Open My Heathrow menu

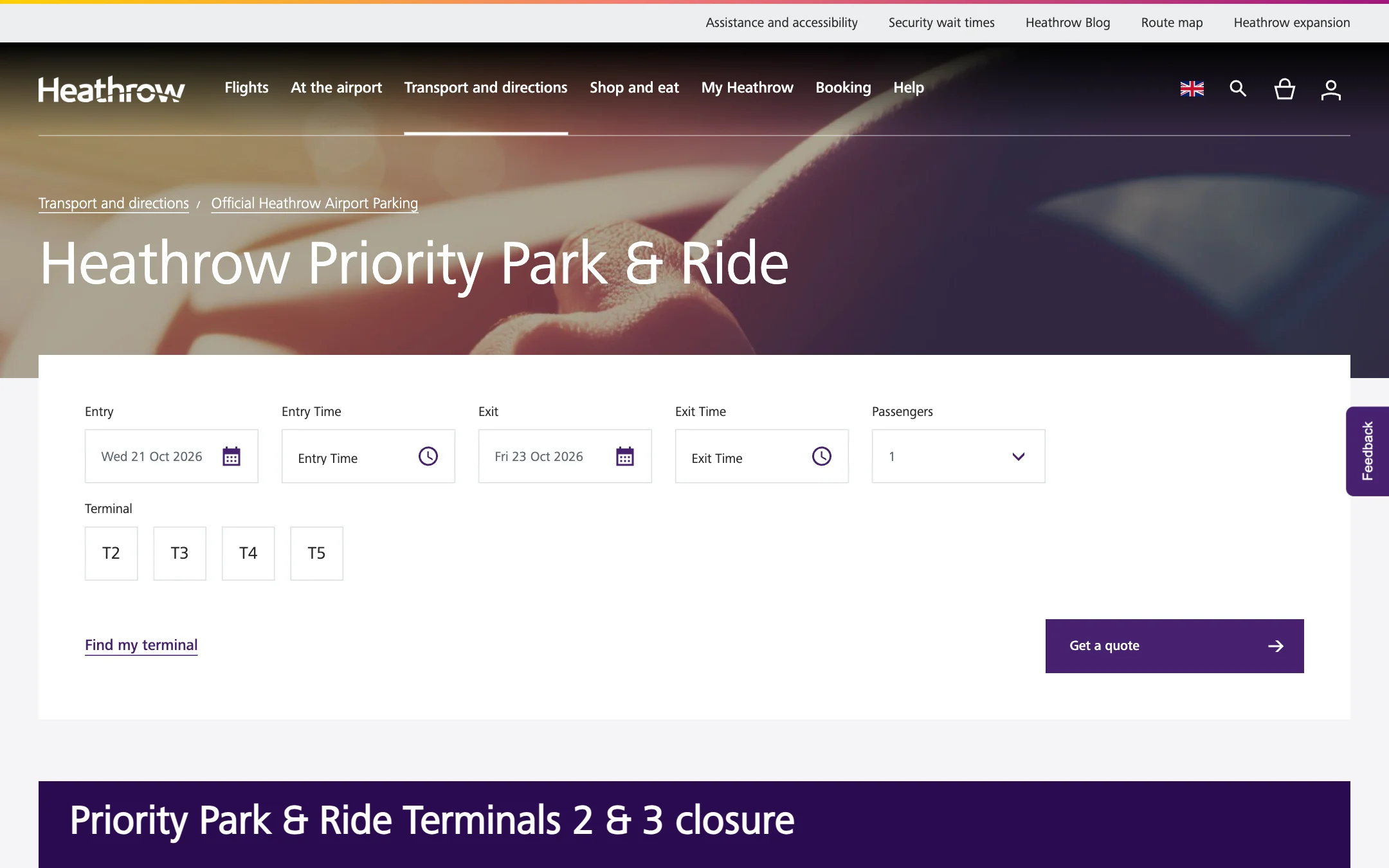pos(747,87)
